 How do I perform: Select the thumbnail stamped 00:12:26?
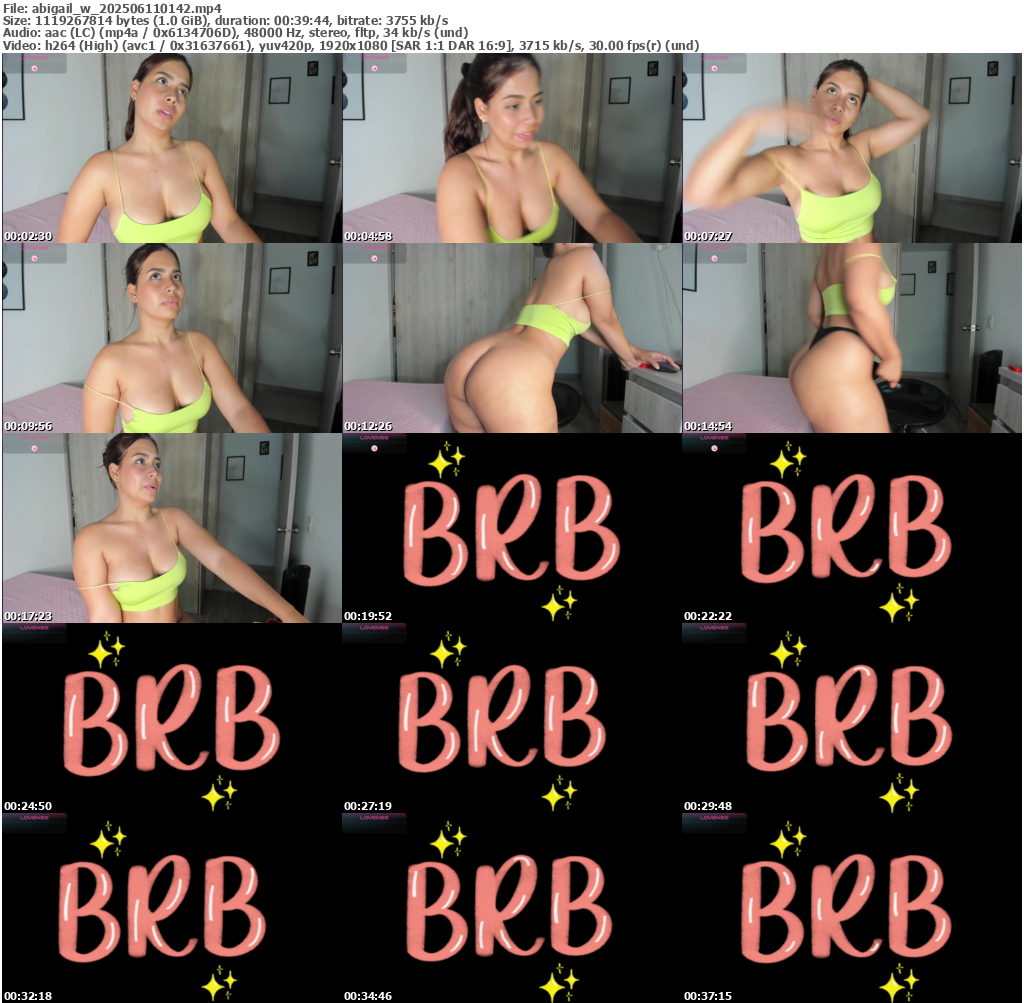tap(512, 338)
